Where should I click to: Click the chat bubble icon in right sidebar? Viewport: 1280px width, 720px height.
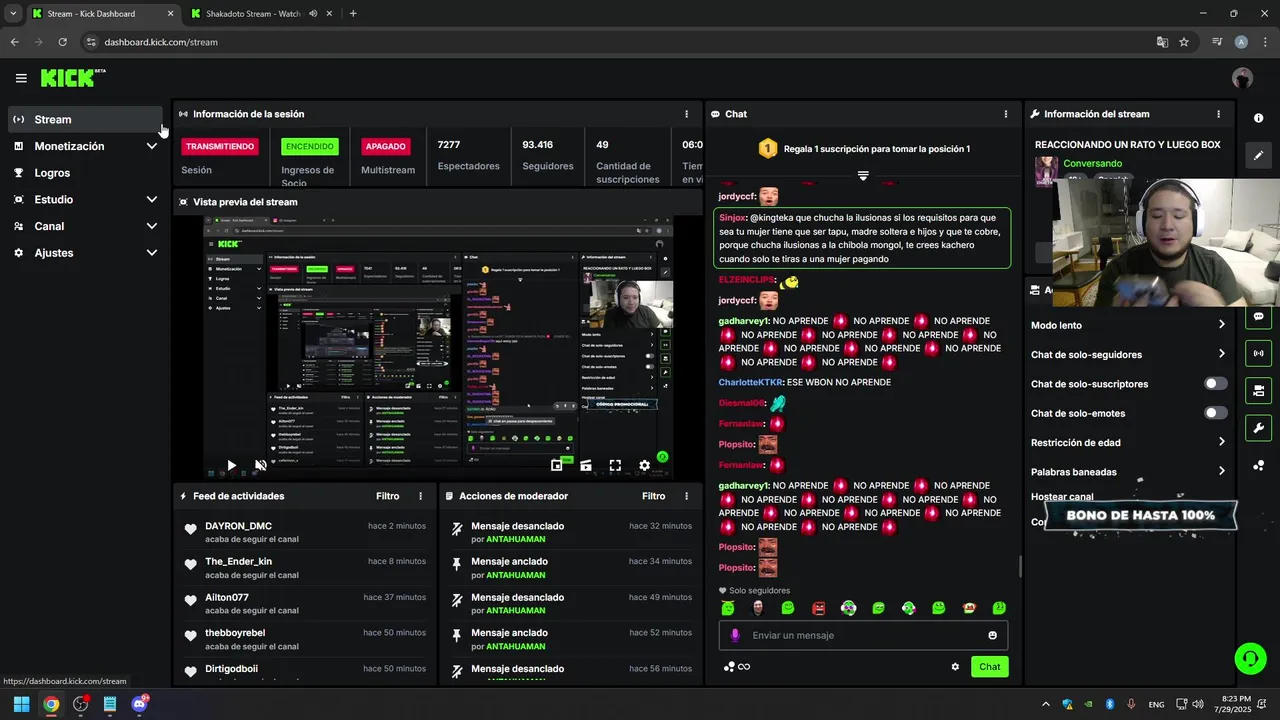point(1258,316)
